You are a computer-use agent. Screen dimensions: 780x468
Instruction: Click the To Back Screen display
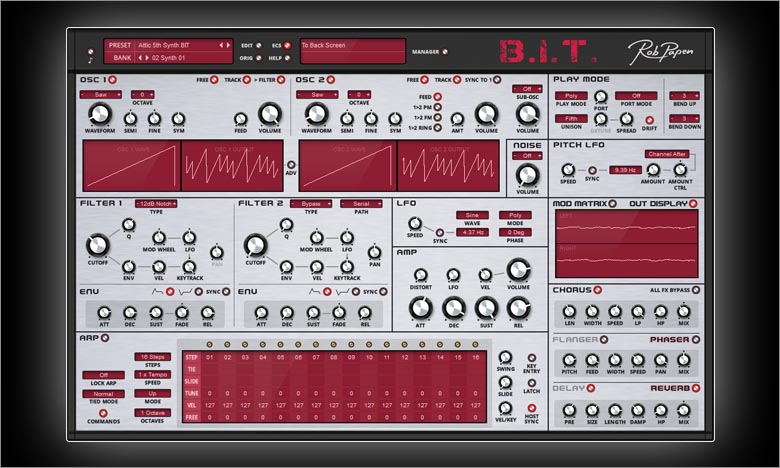point(353,51)
